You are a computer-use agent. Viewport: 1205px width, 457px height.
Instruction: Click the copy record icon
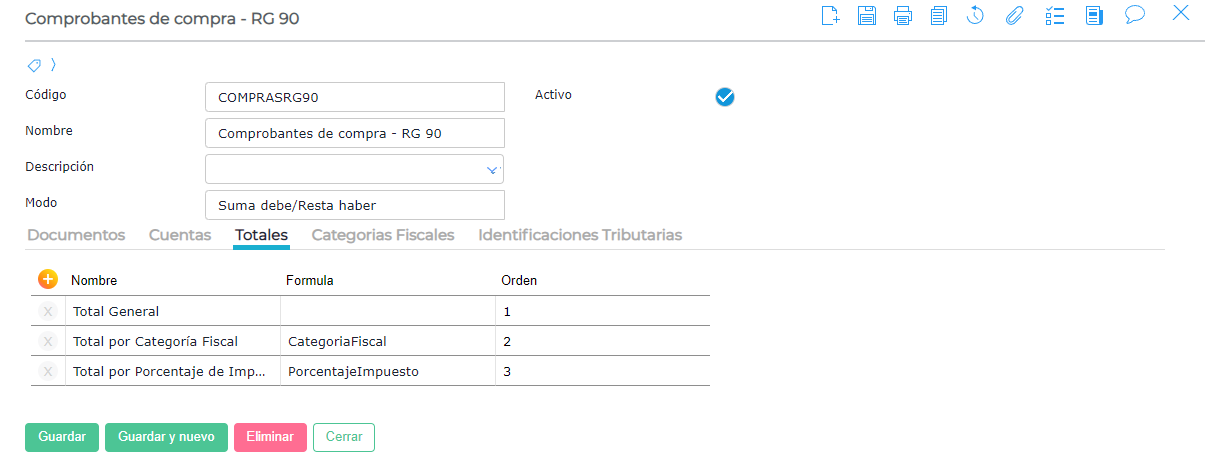pyautogui.click(x=939, y=15)
